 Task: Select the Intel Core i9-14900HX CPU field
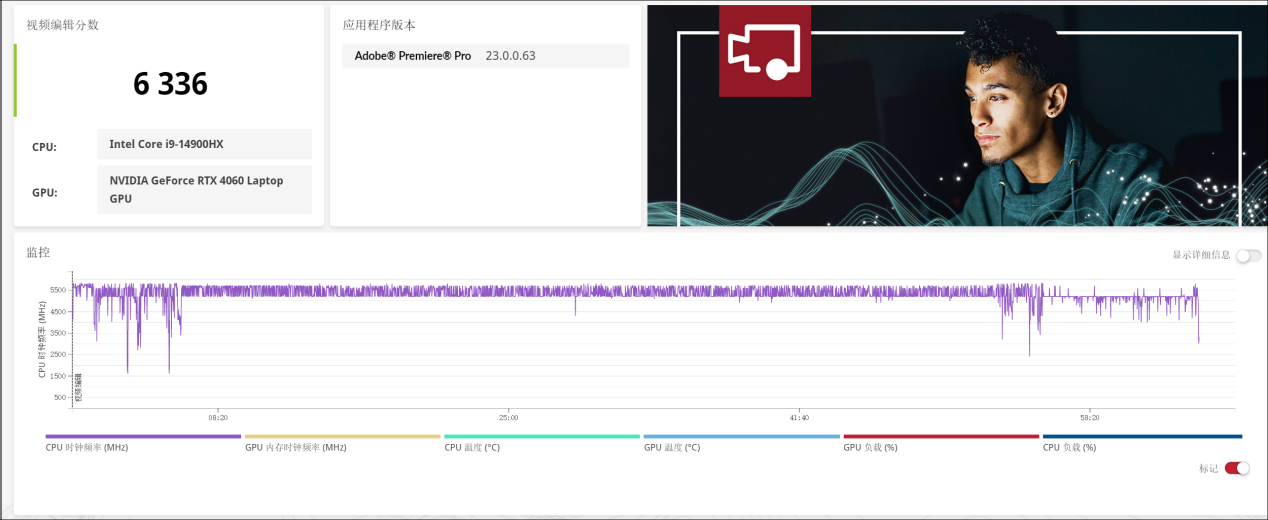coord(204,144)
